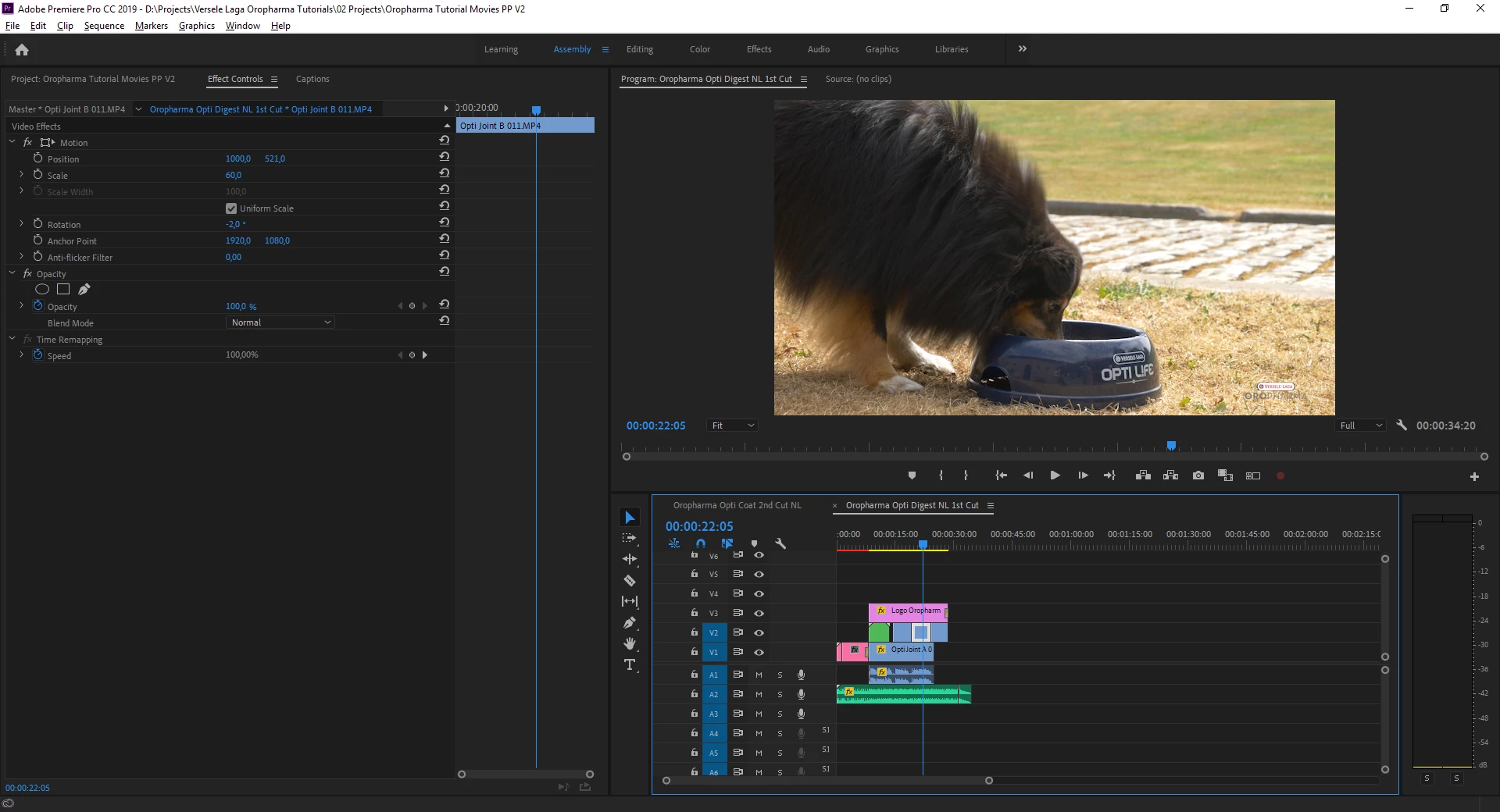Click the Program monitor playhead marker

tap(1171, 446)
